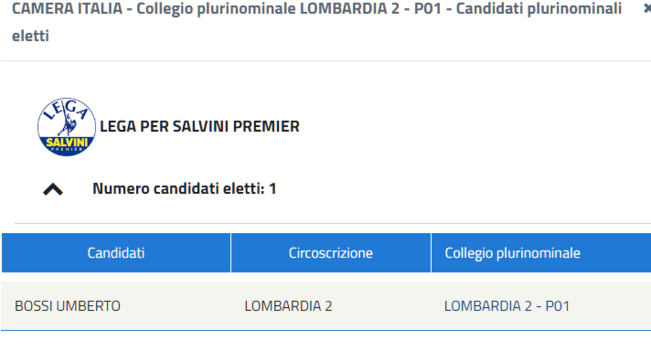Click the LEGA PER SALVINI PREMIER party name
The image size is (651, 362).
[200, 127]
